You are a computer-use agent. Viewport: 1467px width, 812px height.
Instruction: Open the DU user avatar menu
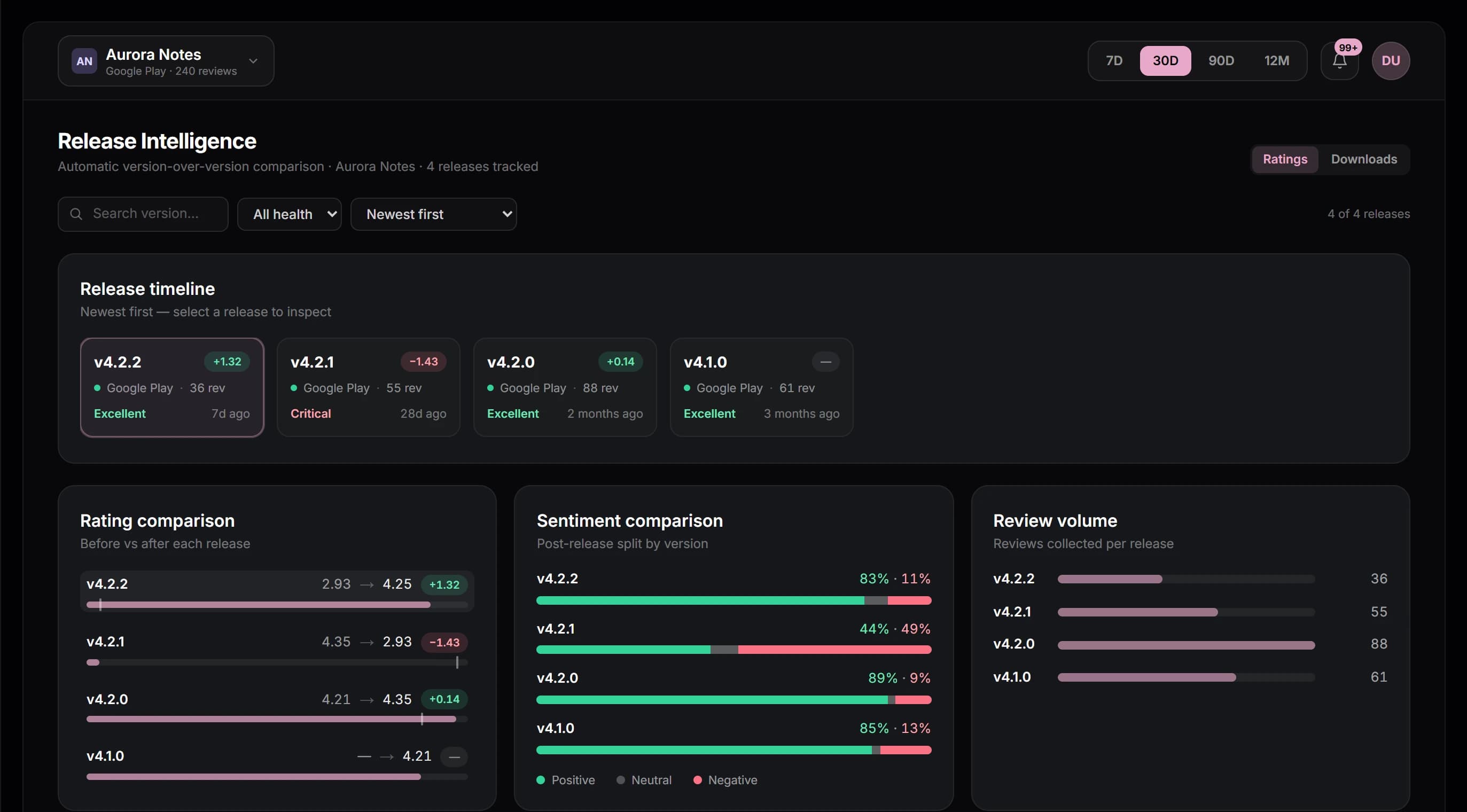coord(1391,61)
